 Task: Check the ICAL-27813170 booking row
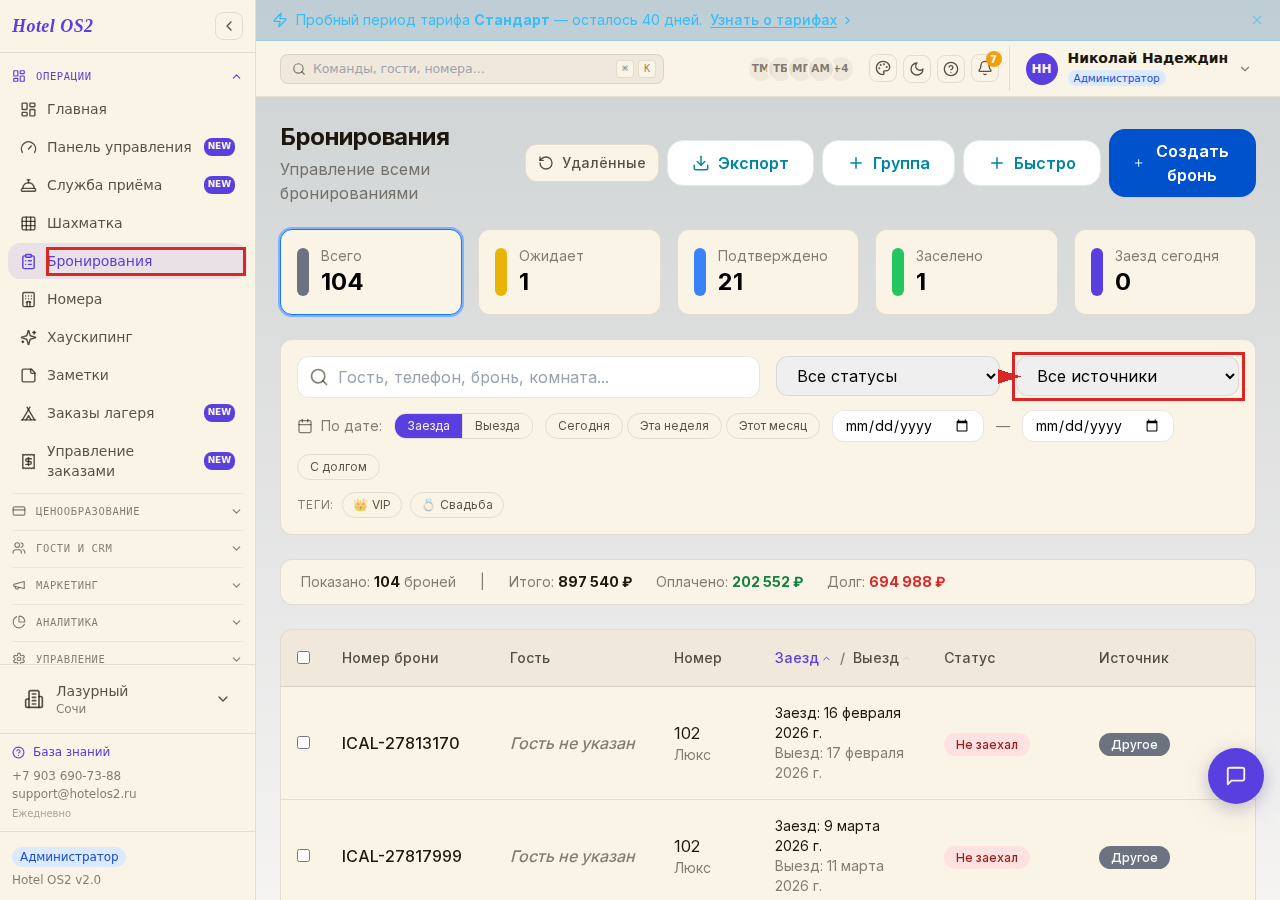point(304,743)
